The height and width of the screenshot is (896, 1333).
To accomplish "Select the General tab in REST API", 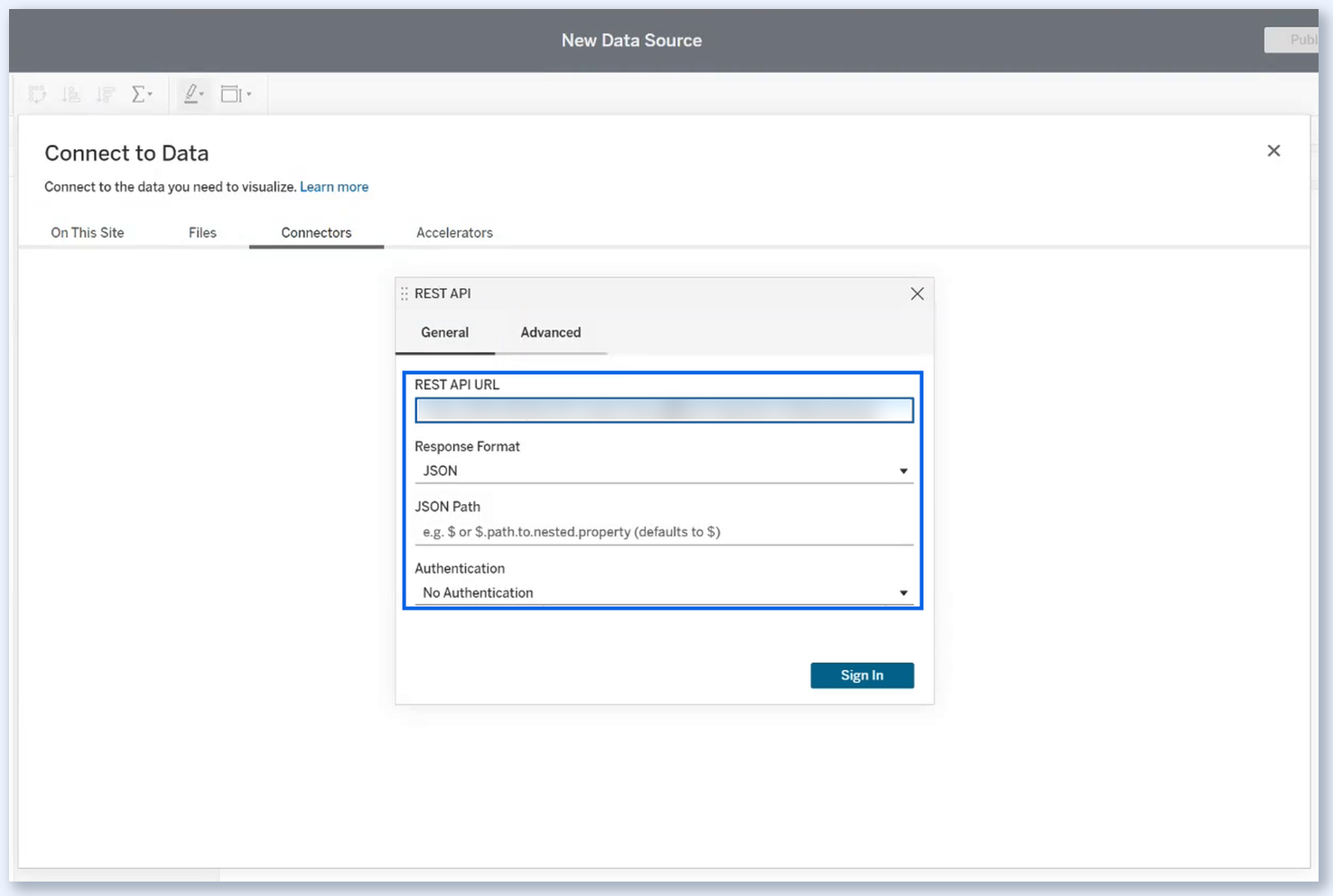I will point(444,332).
